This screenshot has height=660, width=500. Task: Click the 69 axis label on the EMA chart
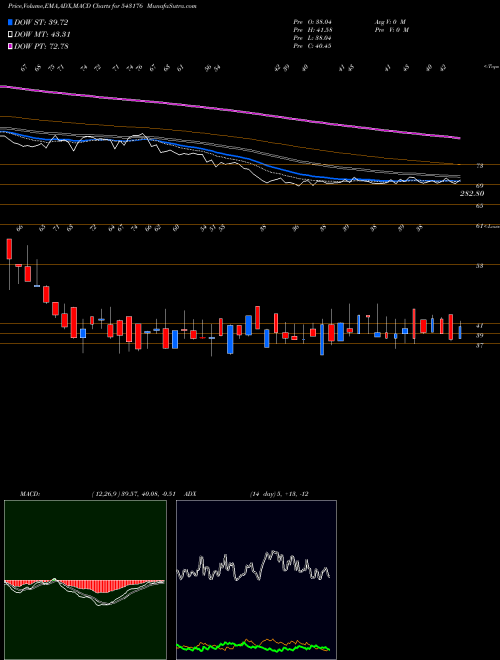click(479, 186)
